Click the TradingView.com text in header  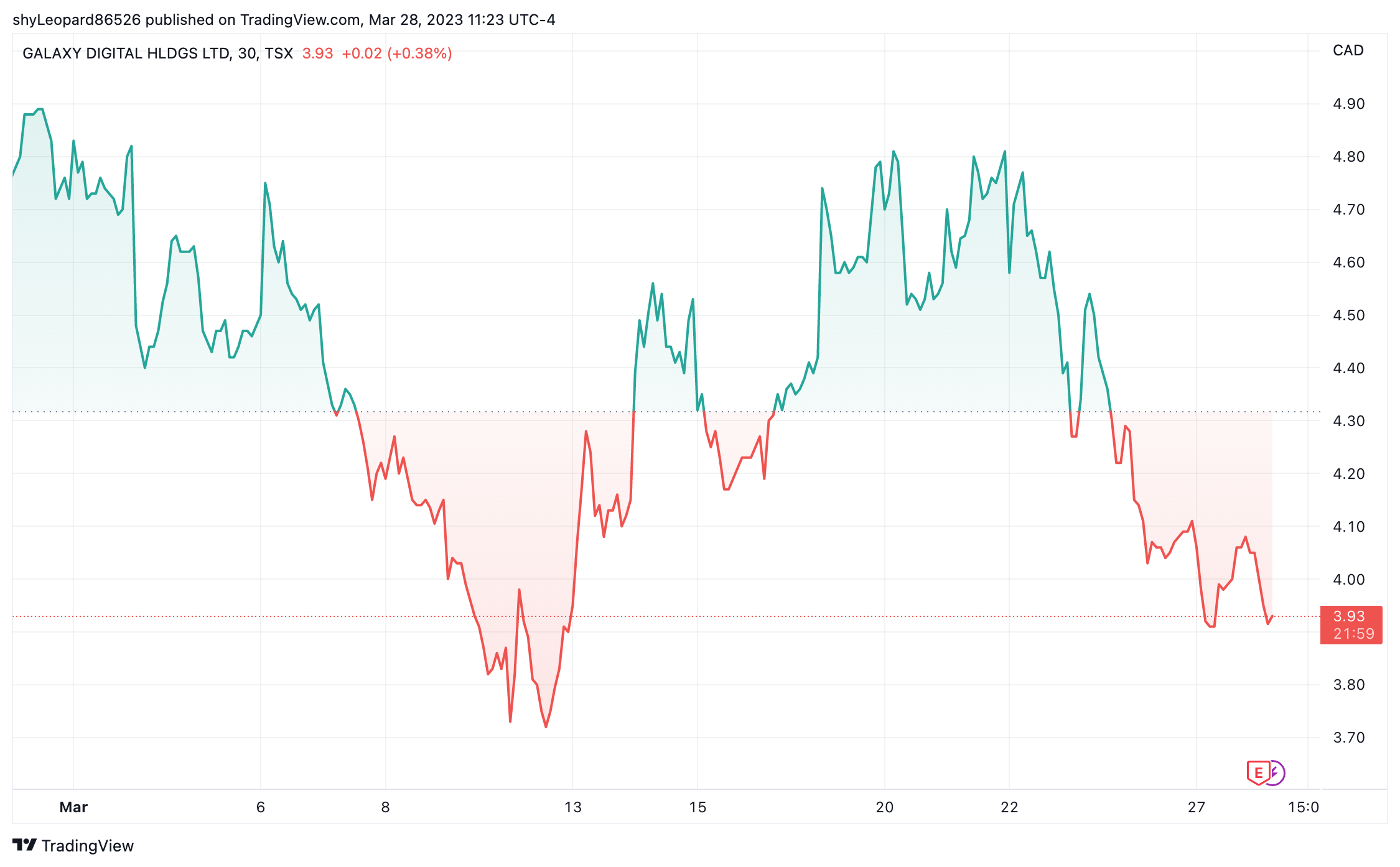[x=300, y=20]
